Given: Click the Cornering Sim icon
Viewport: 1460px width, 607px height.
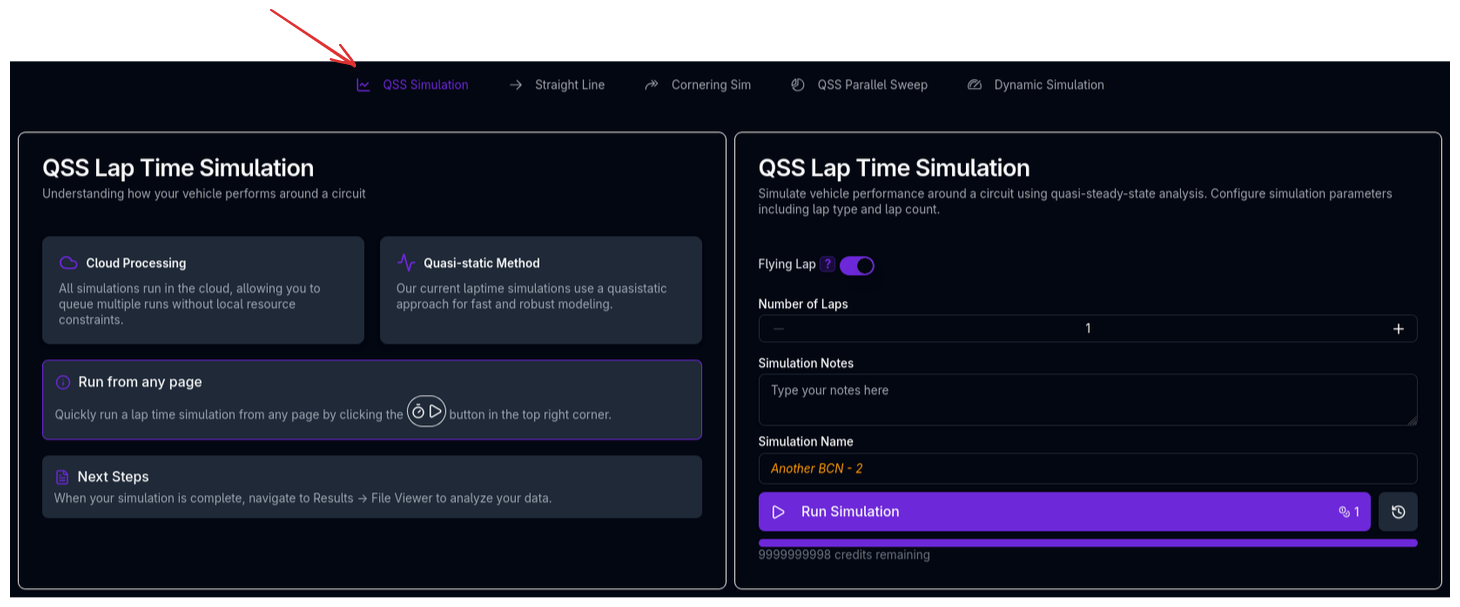Looking at the screenshot, I should click(651, 85).
